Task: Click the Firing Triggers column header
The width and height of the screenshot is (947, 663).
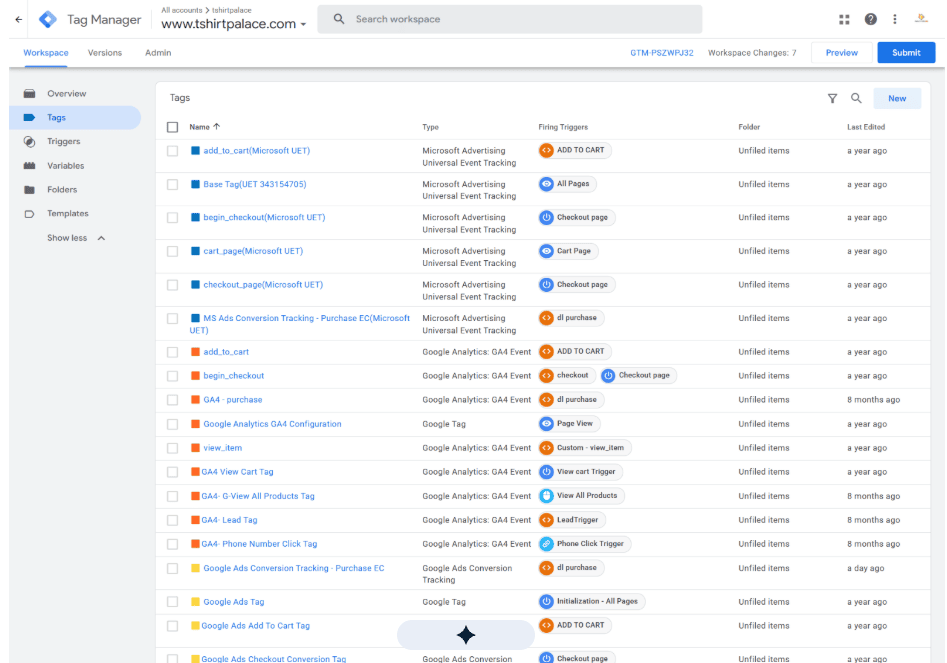Action: (x=563, y=127)
